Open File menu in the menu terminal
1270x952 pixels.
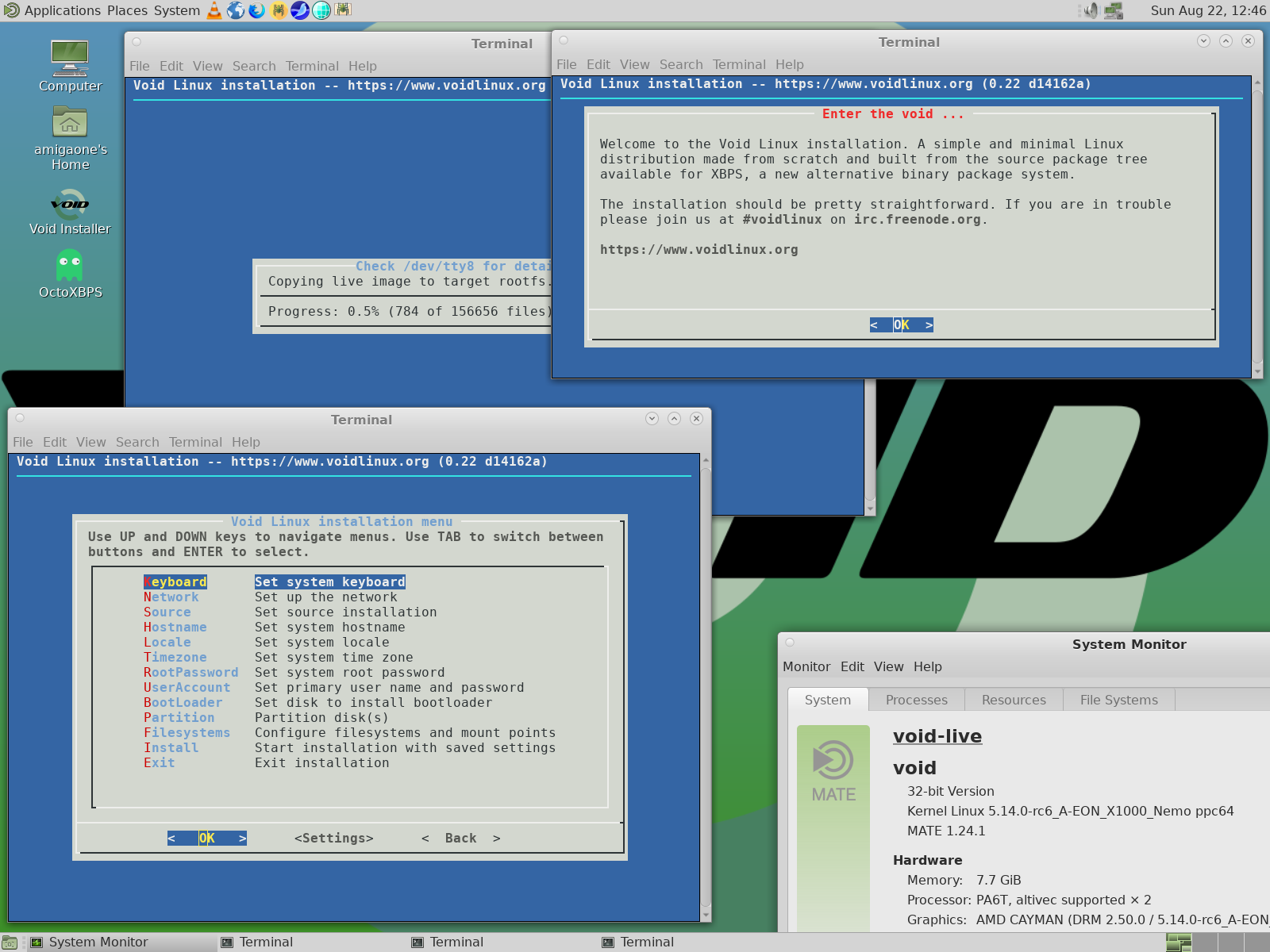click(23, 442)
